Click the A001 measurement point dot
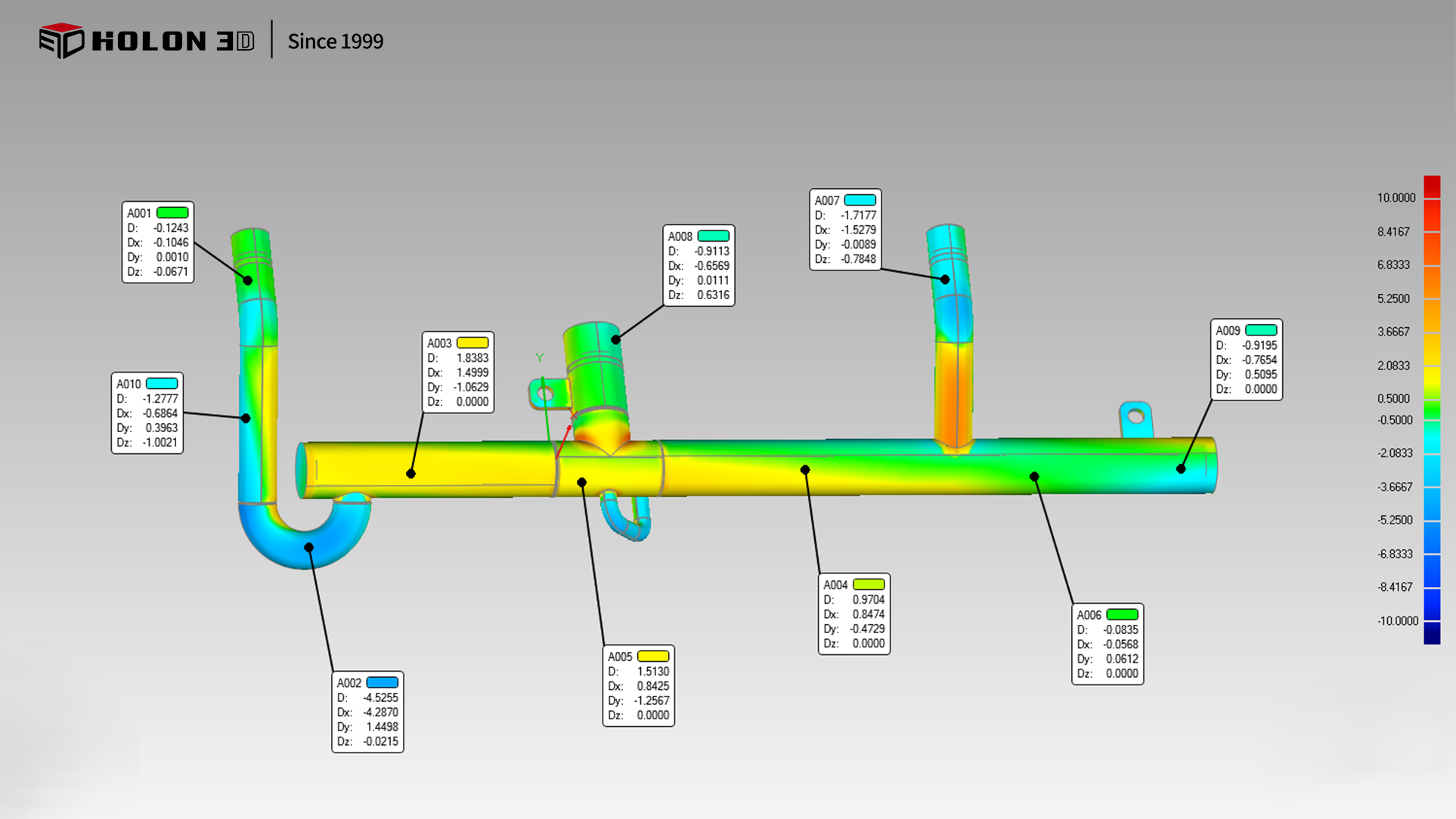Viewport: 1456px width, 819px height. pos(247,280)
